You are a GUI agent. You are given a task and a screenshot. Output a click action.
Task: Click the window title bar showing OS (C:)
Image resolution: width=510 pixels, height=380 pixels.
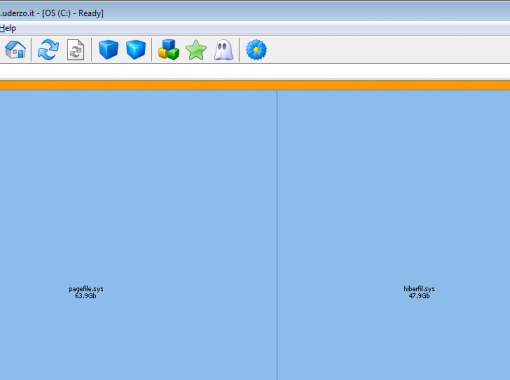255,13
